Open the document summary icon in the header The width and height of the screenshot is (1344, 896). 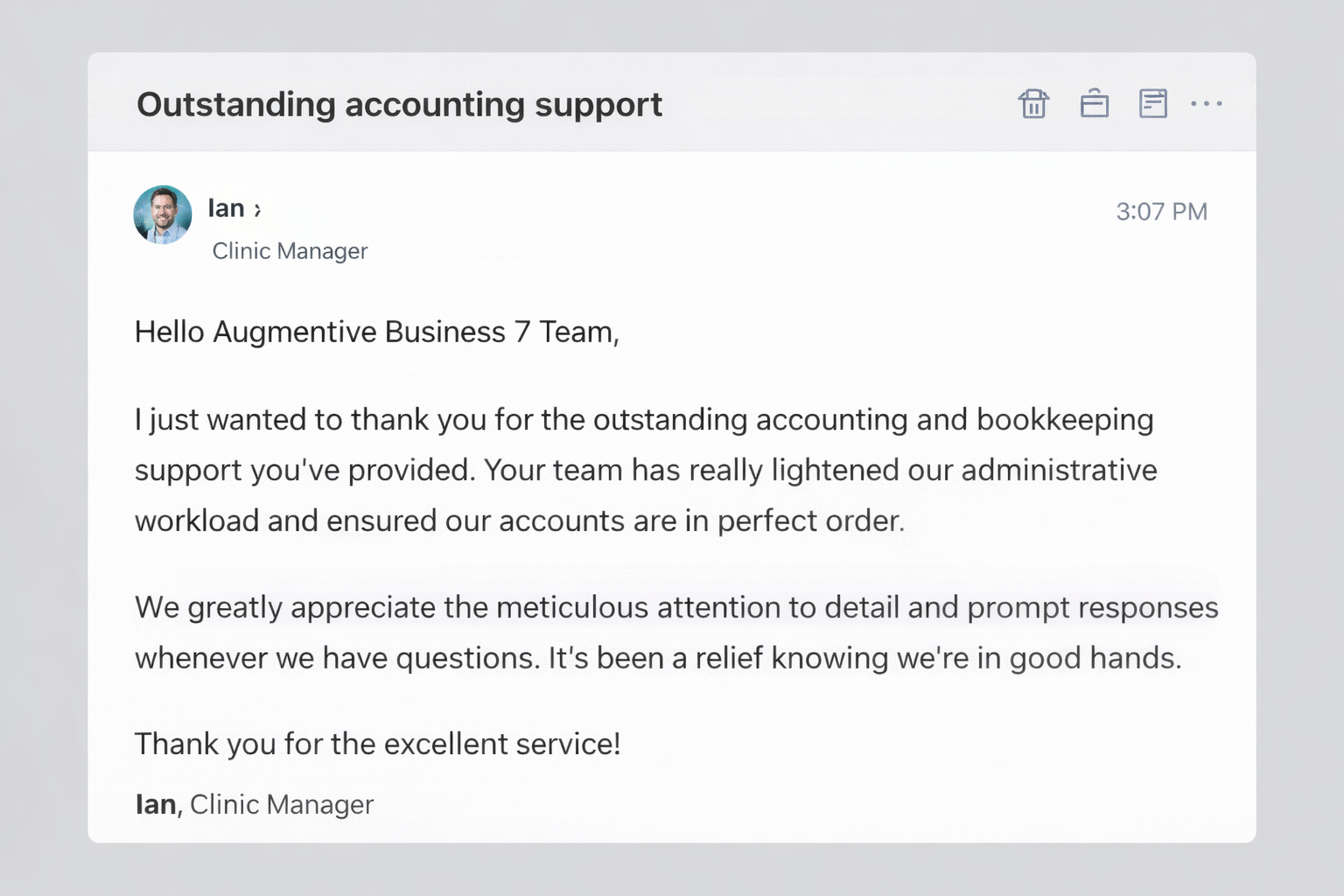point(1153,103)
